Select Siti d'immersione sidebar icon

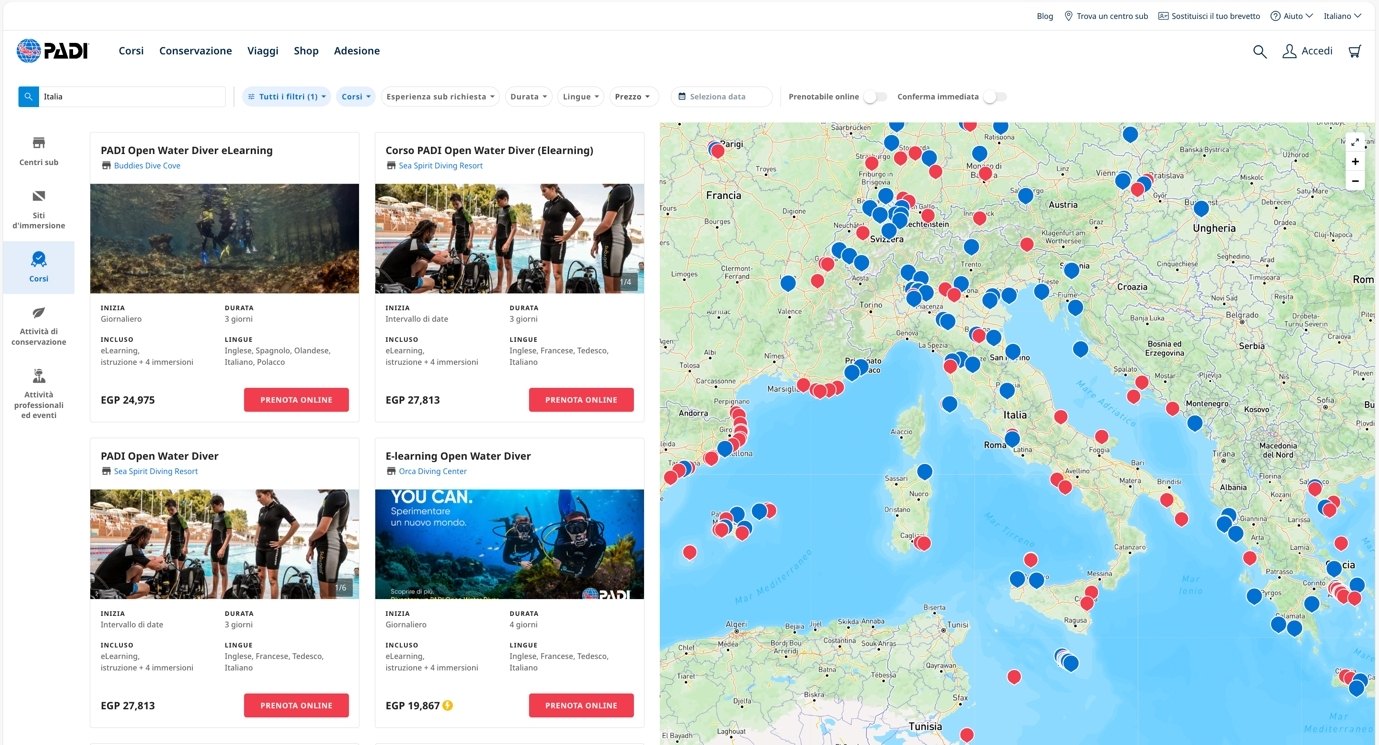(x=39, y=197)
